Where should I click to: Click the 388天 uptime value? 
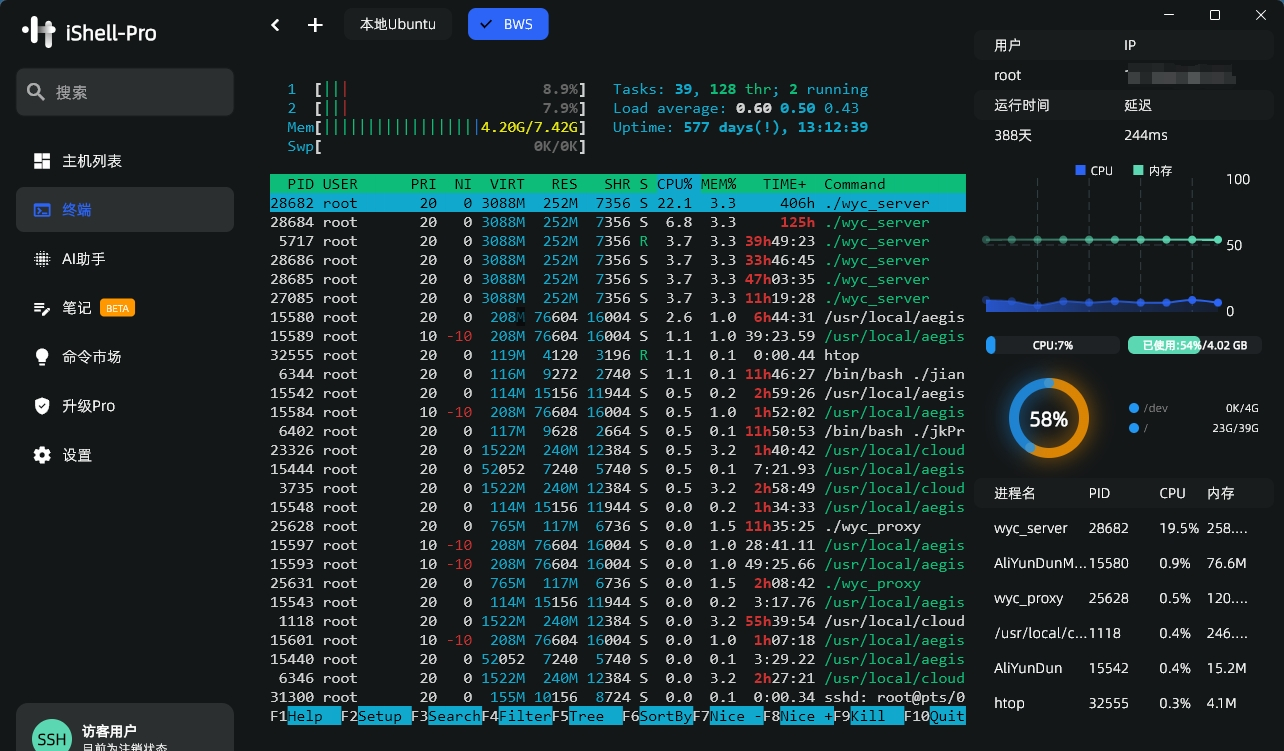pos(1013,135)
